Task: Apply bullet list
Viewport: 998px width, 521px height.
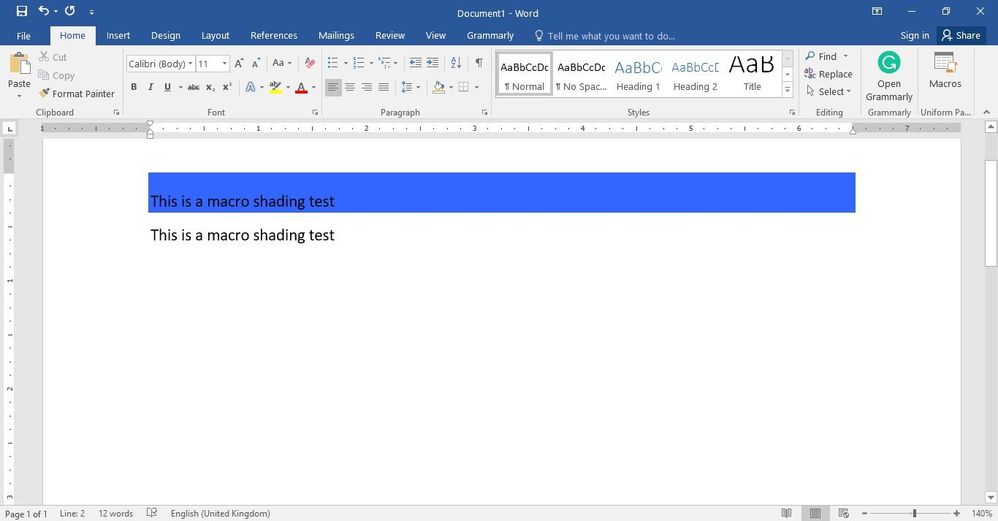Action: pyautogui.click(x=333, y=62)
